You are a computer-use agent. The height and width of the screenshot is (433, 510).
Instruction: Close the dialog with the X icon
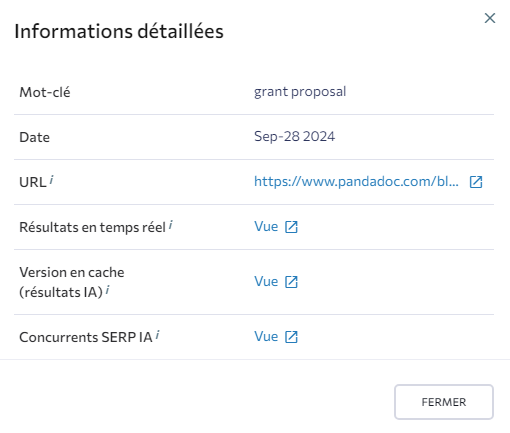490,18
